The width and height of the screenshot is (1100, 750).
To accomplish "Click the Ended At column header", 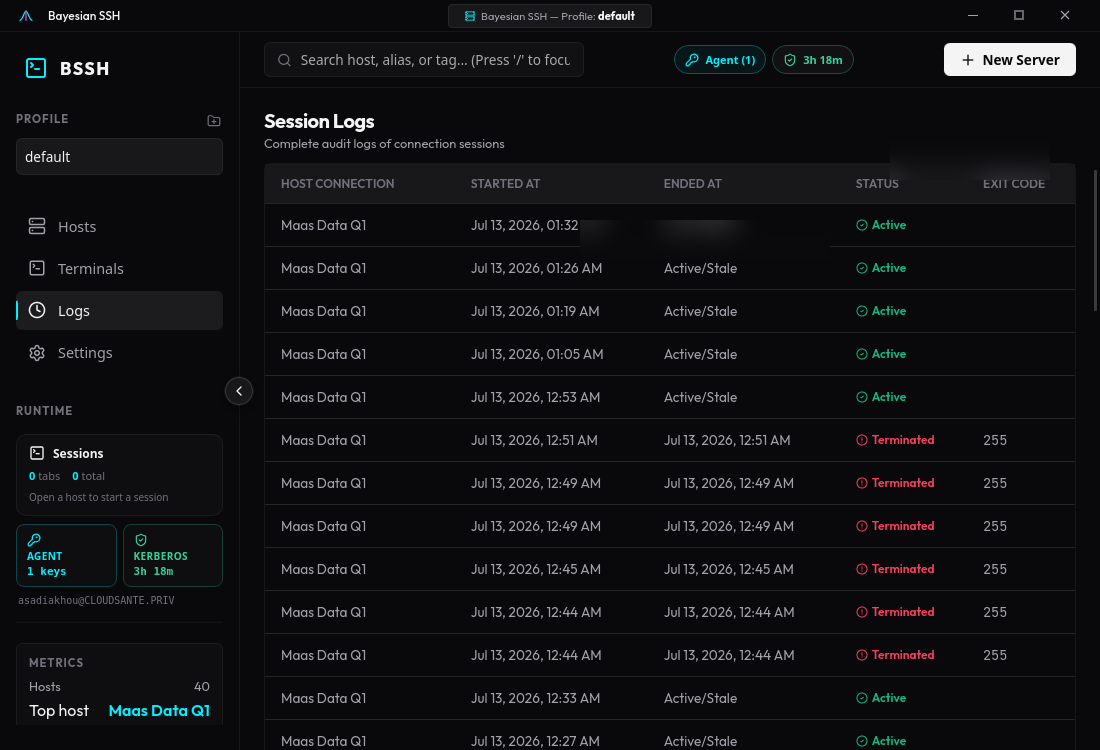I will click(692, 184).
